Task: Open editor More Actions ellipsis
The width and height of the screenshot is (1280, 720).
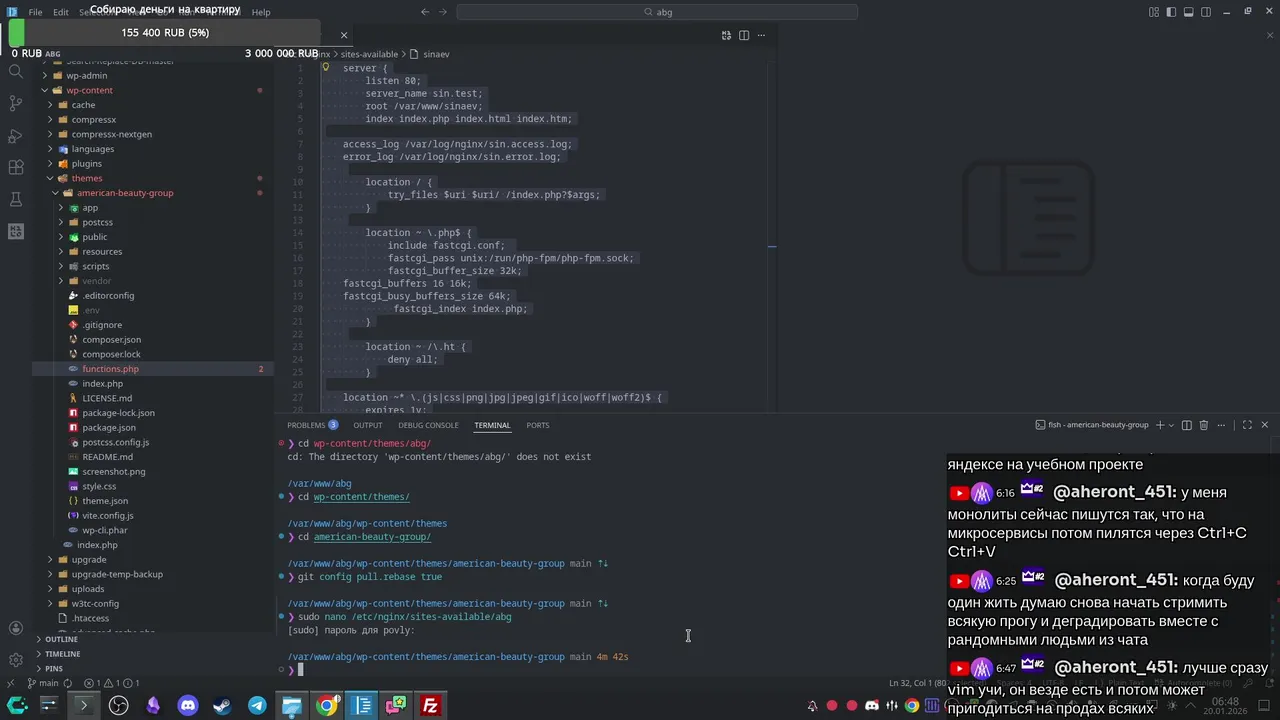Action: pos(761,35)
